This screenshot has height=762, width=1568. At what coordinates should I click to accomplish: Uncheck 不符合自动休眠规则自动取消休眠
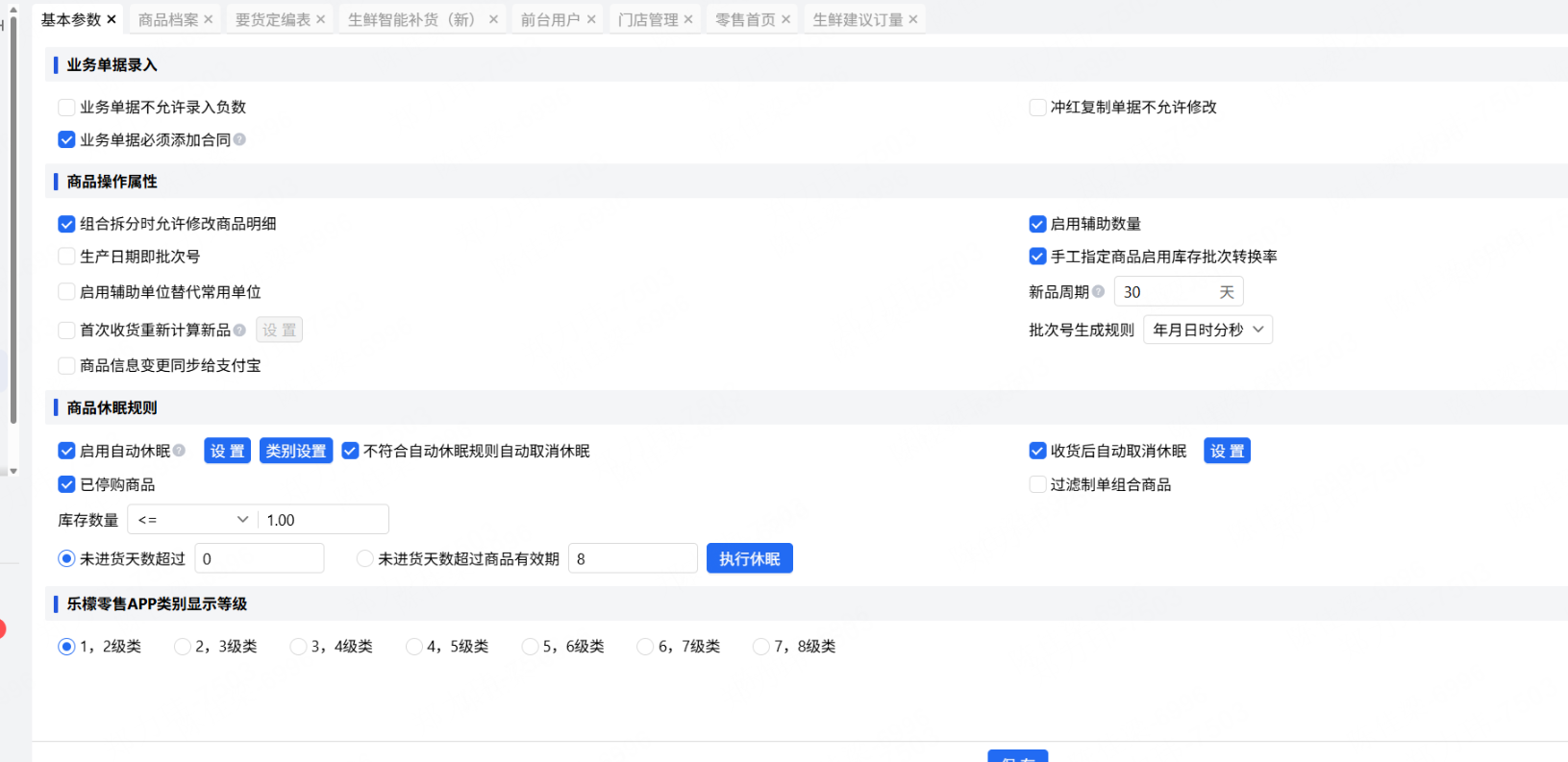(x=350, y=451)
